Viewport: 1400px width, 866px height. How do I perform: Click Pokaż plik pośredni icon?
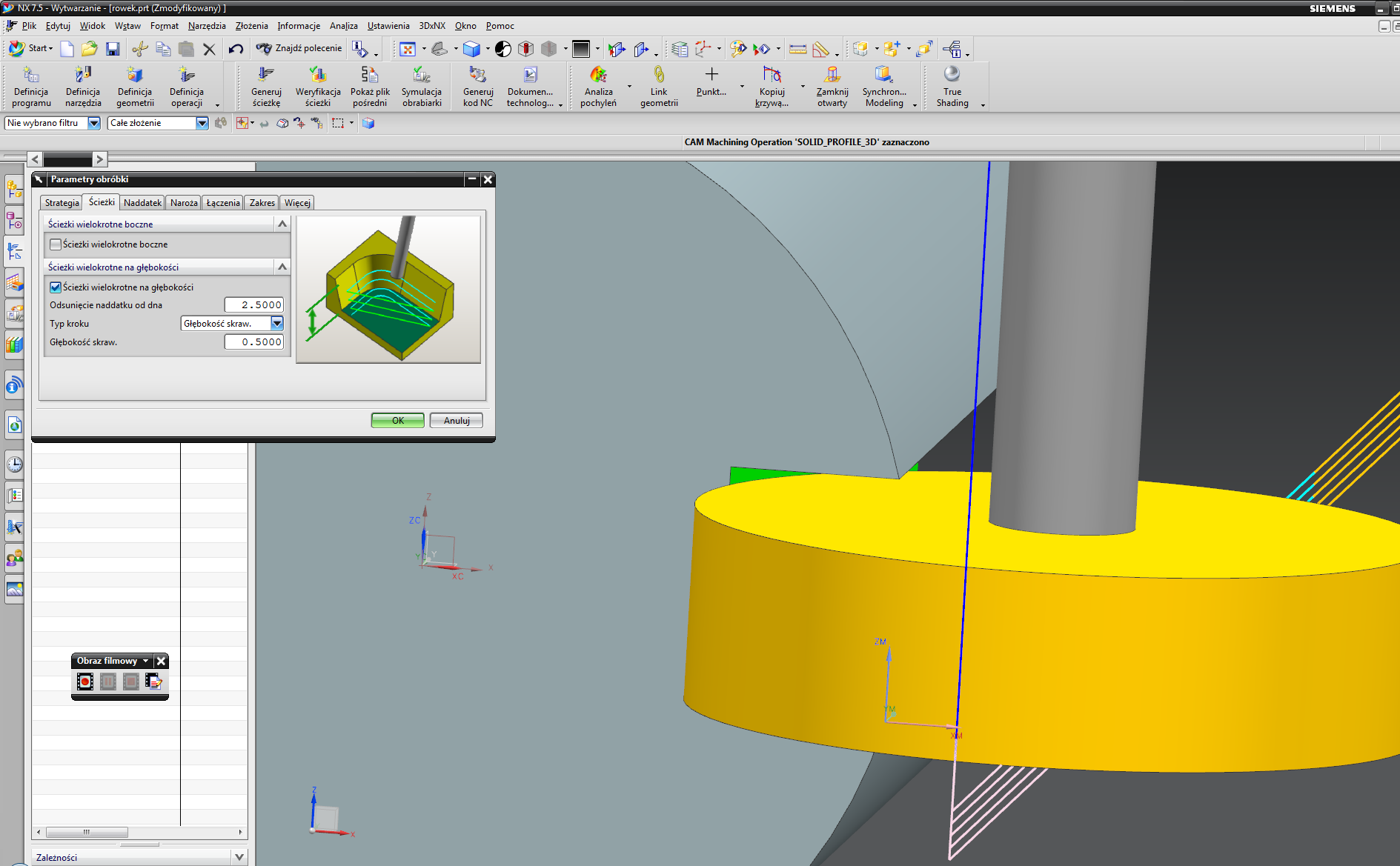pos(370,86)
